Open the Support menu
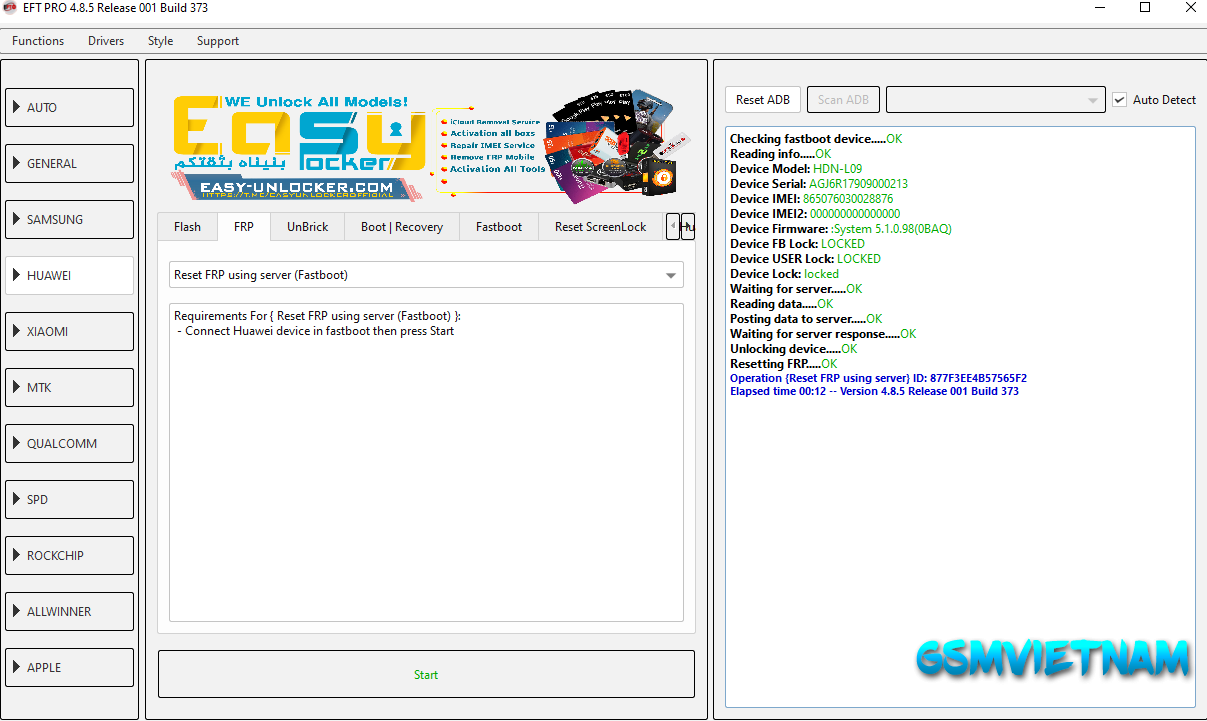The height and width of the screenshot is (721, 1207). coord(217,41)
